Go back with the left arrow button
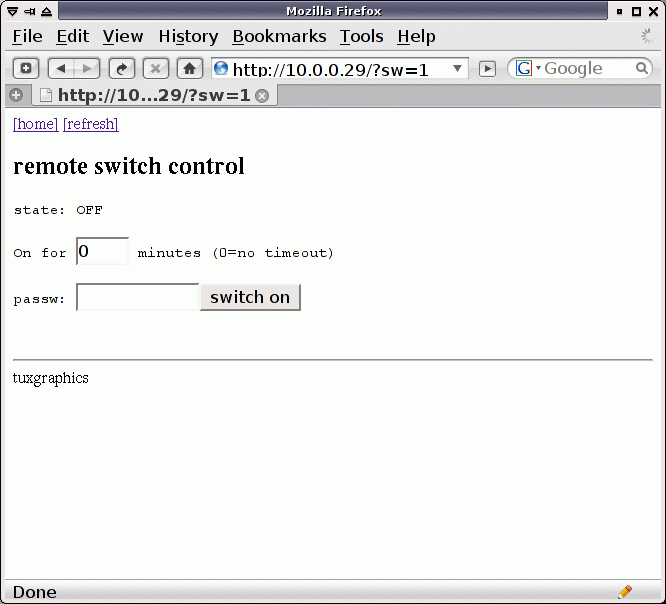This screenshot has width=666, height=604. pyautogui.click(x=61, y=68)
